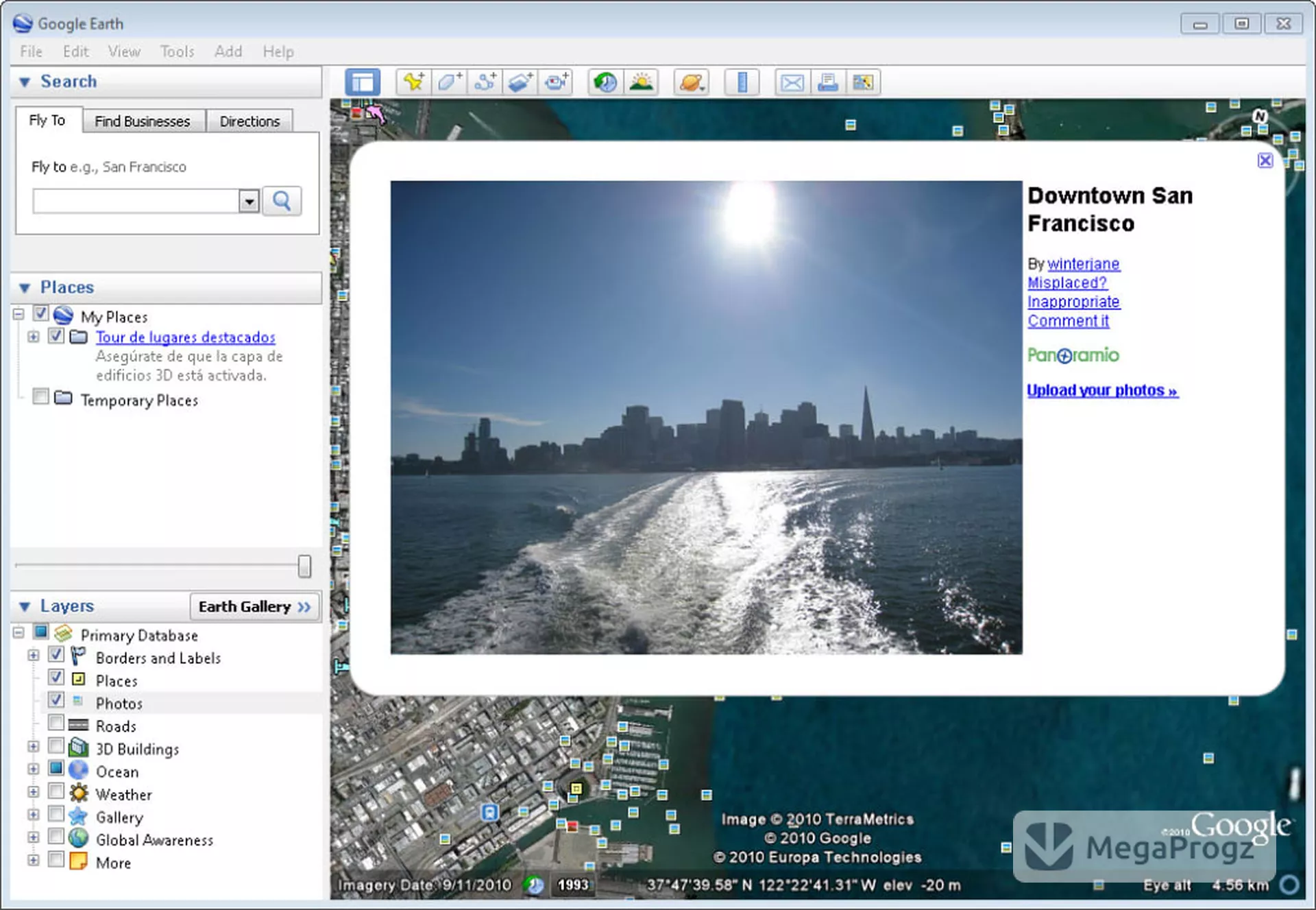The width and height of the screenshot is (1316, 910).
Task: Click the Global Awareness globe icon
Action: tap(79, 839)
